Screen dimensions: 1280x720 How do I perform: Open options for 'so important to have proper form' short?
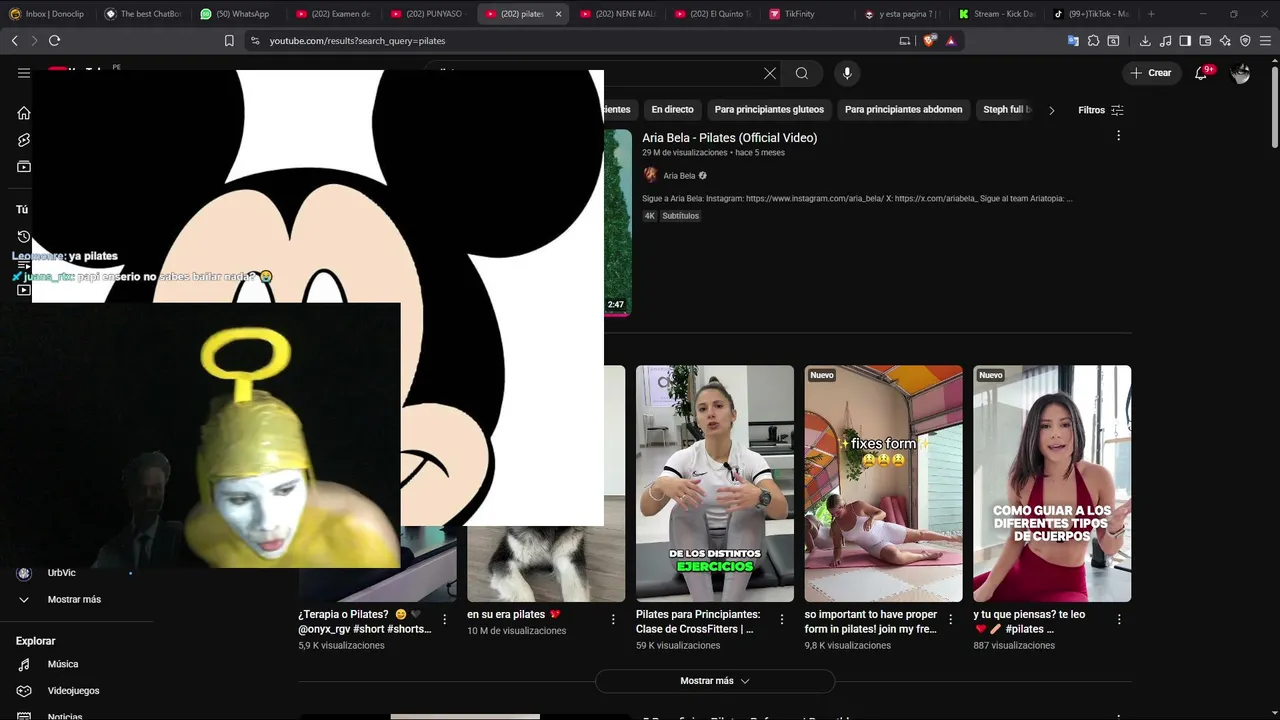coord(950,620)
